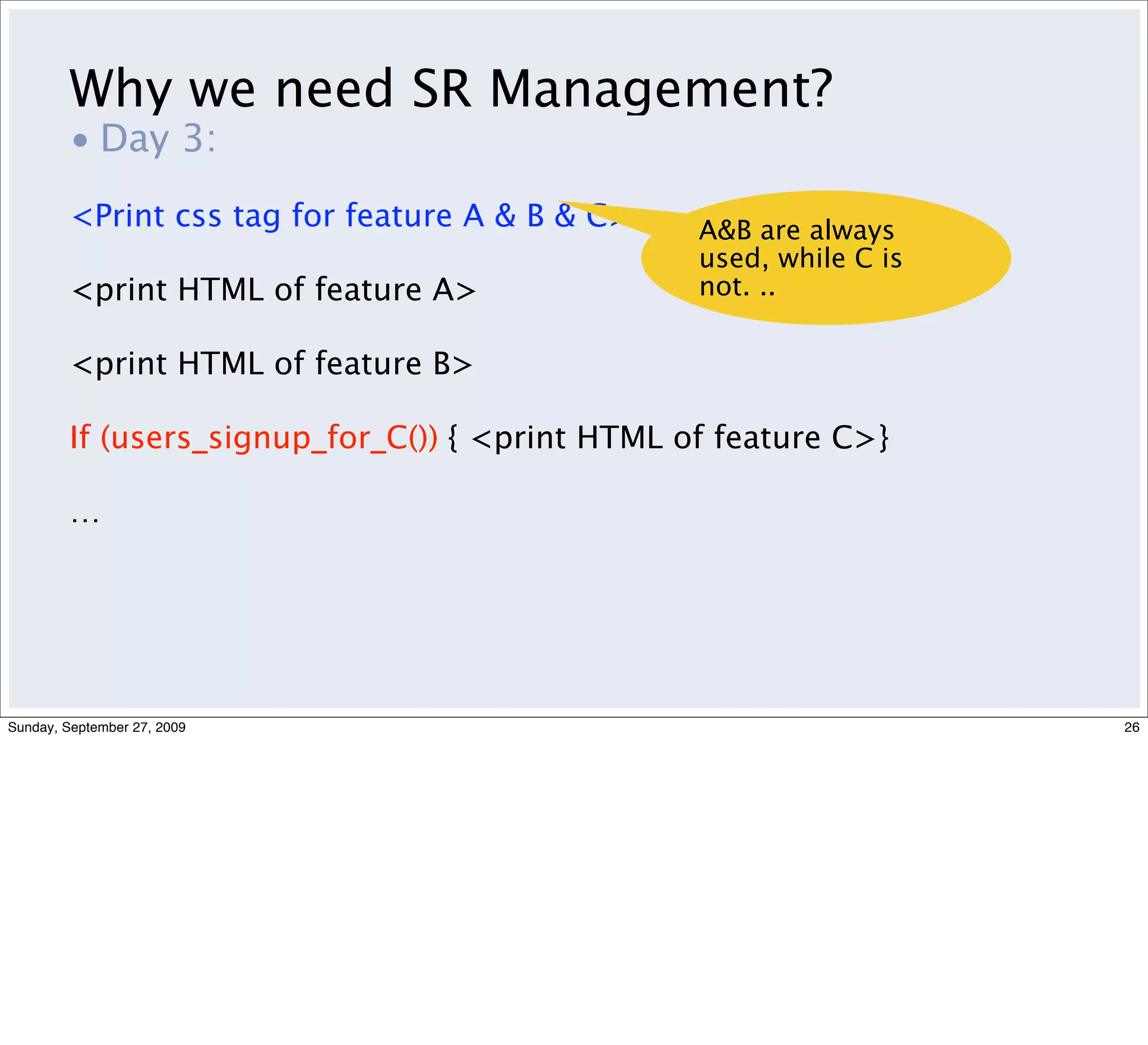Click the date "Sunday, September 27, 2009"
1148x1045 pixels.
(97, 727)
